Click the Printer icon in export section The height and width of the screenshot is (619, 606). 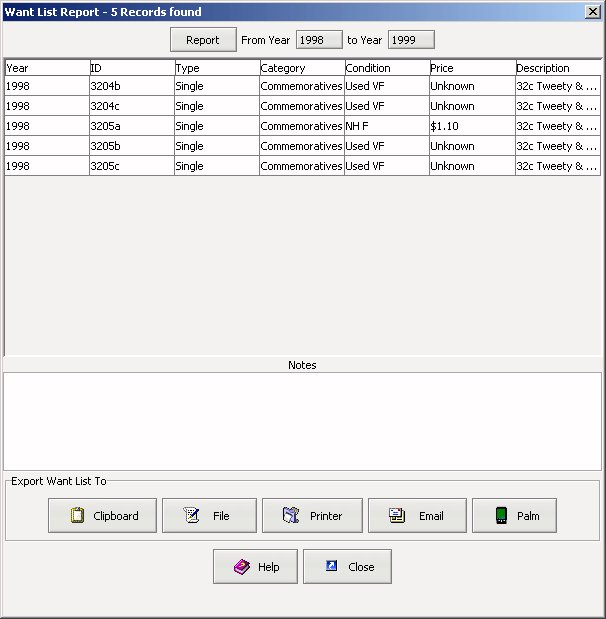click(291, 516)
